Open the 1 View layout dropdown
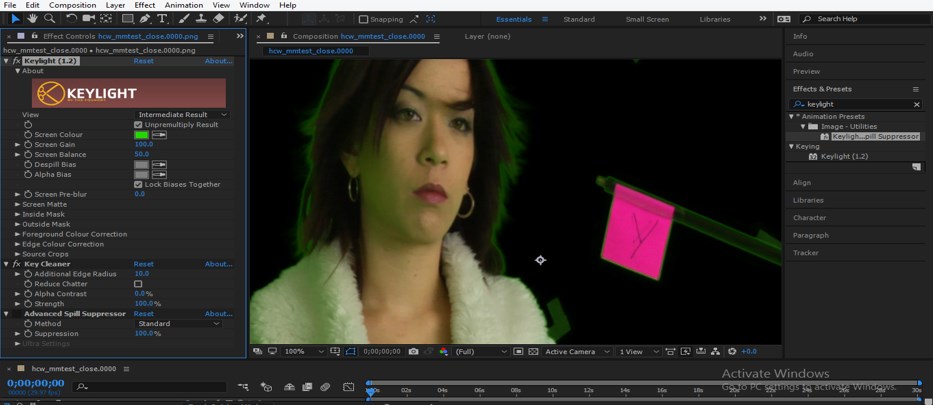The image size is (933, 405). pos(639,351)
